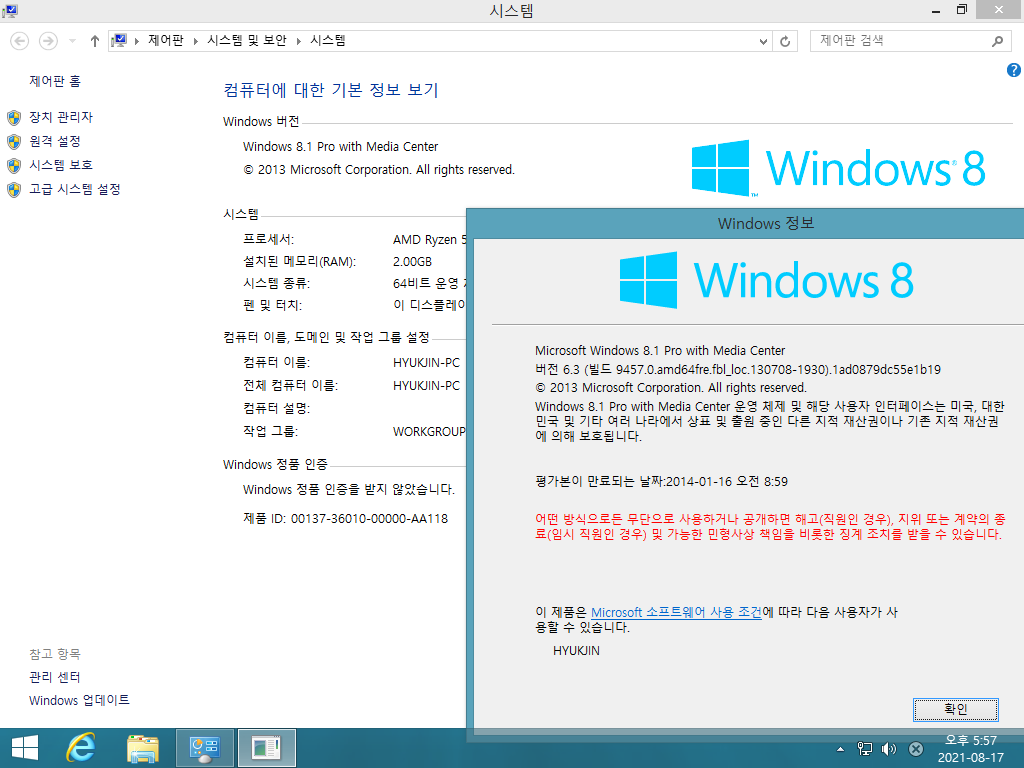
Task: Open 장치 관리자 link
Action: click(61, 117)
